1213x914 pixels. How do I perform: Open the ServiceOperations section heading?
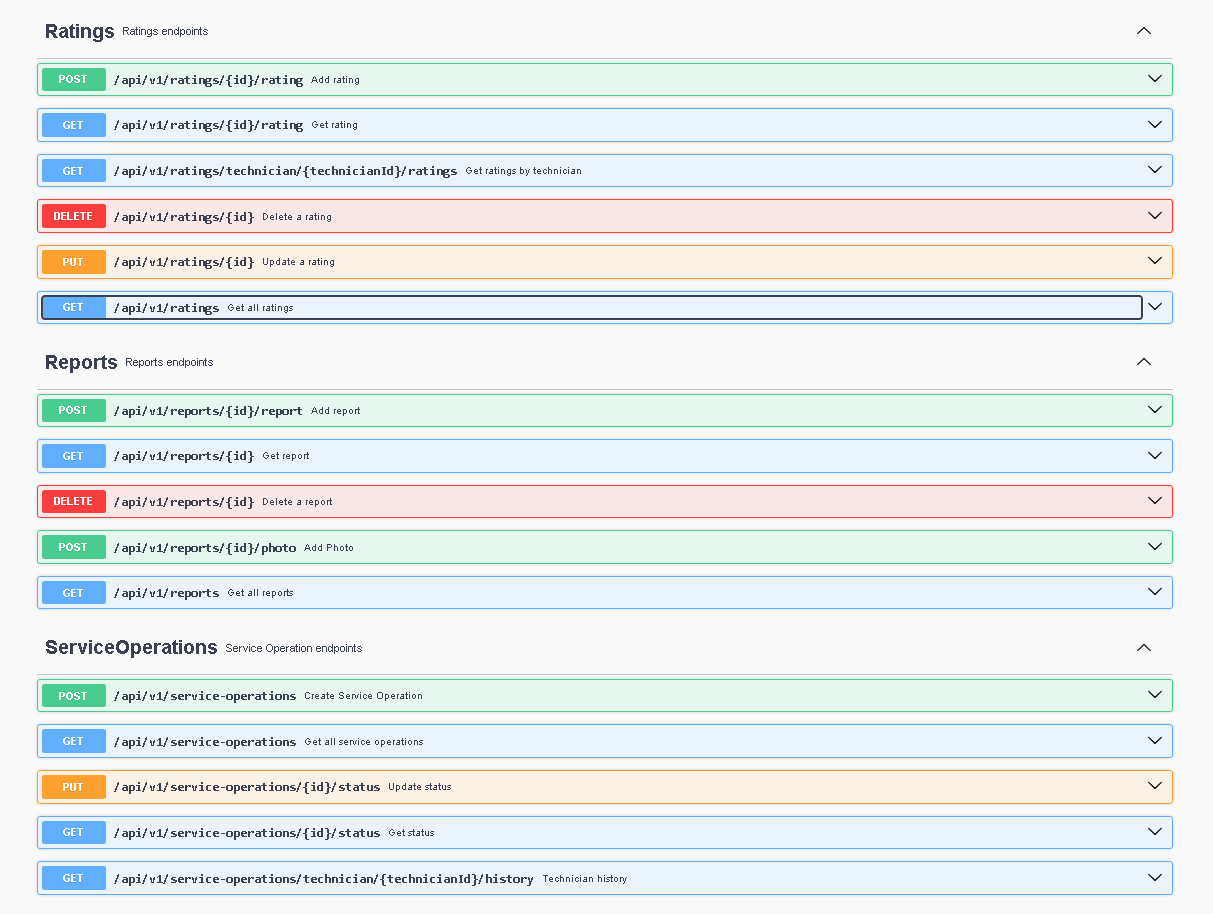click(131, 647)
